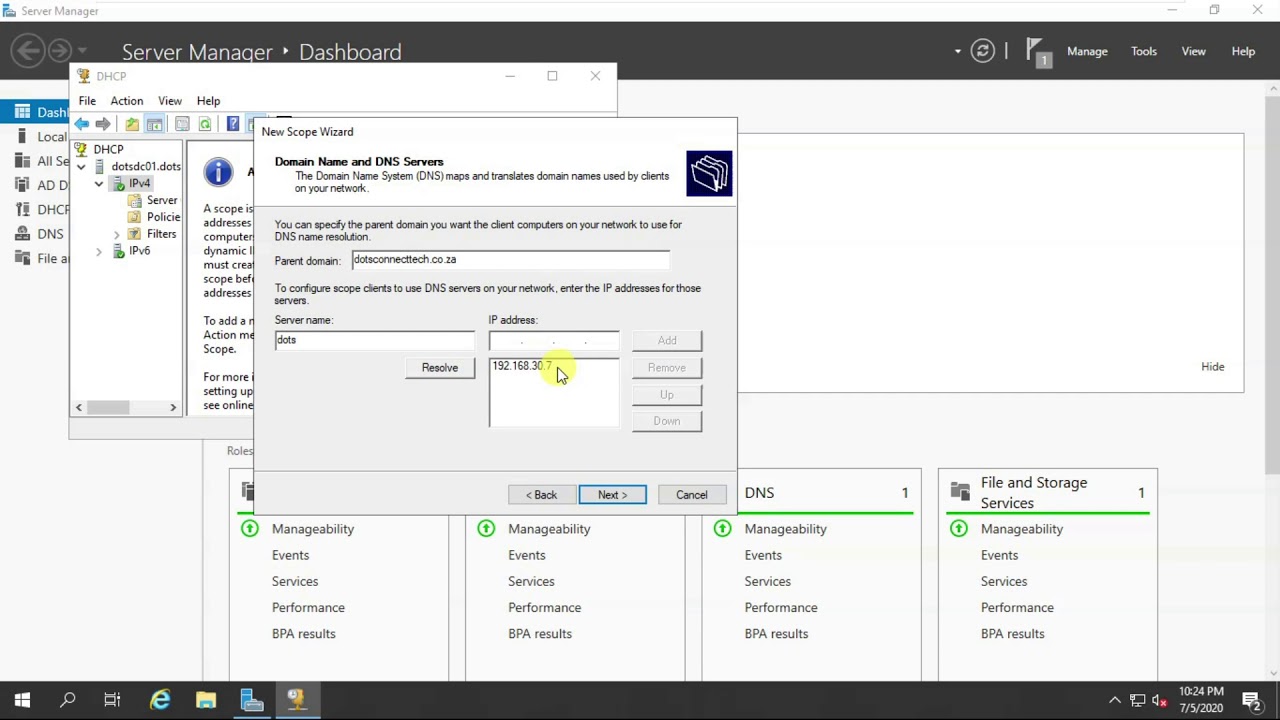Click the Up One Level folder icon in DHCP toolbar

pyautogui.click(x=132, y=124)
